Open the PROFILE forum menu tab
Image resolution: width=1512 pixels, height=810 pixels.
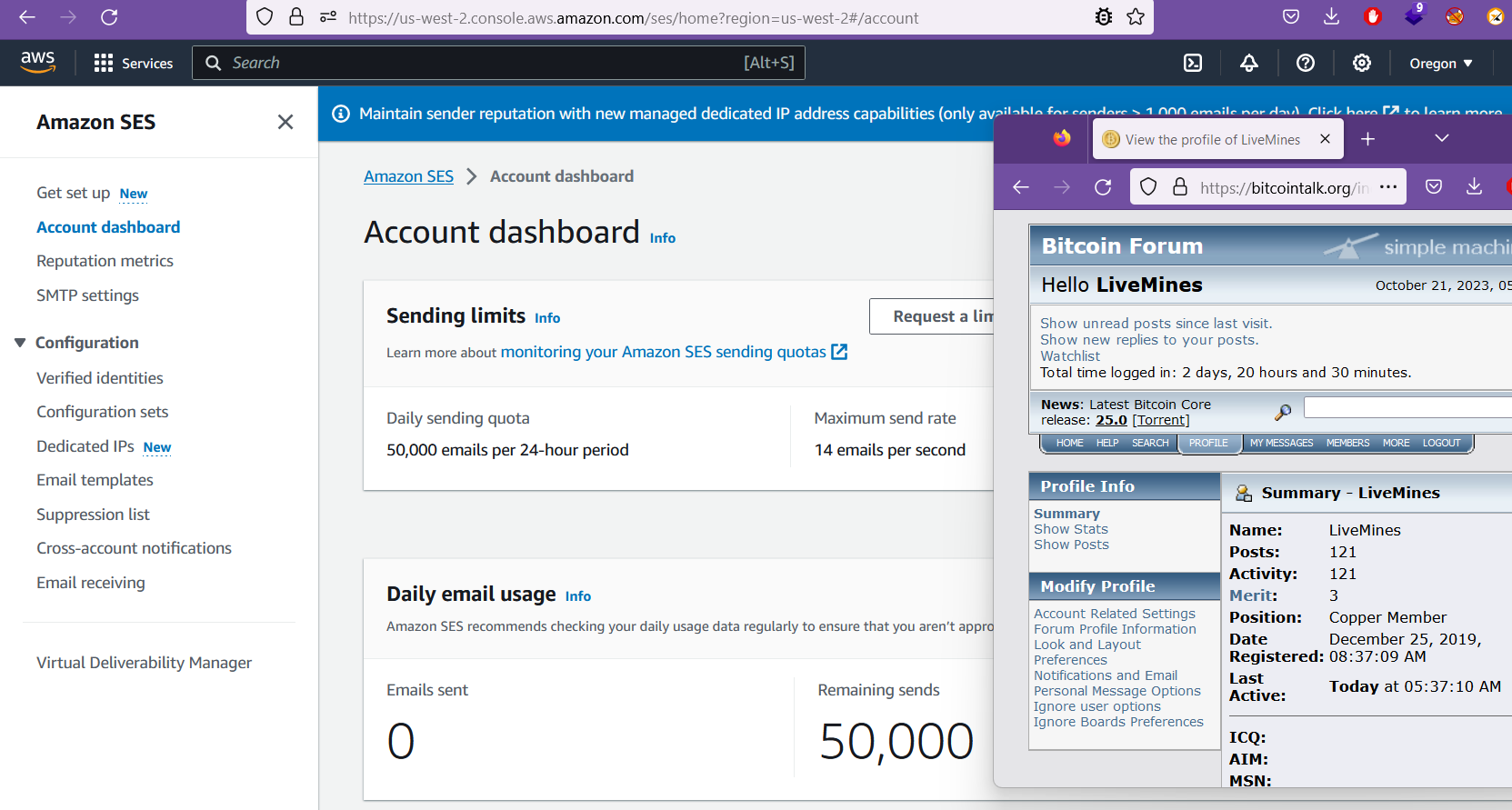click(x=1208, y=443)
